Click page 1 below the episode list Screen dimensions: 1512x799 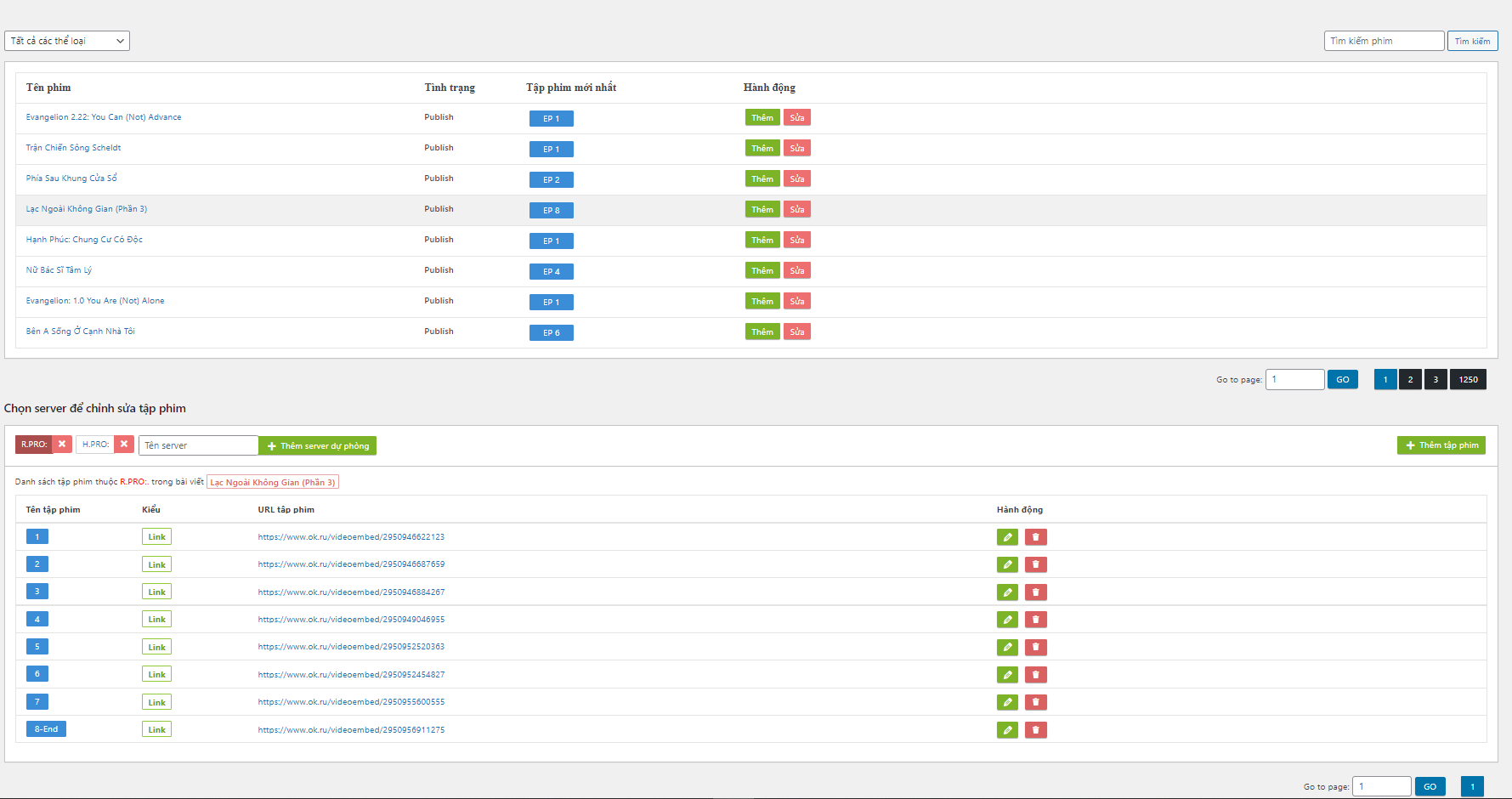pos(1473,786)
